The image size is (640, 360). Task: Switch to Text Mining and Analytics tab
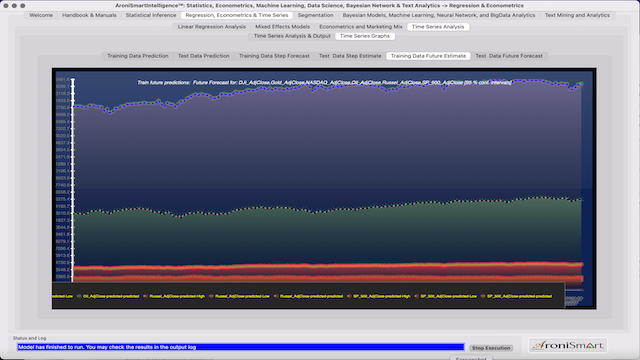pyautogui.click(x=577, y=15)
